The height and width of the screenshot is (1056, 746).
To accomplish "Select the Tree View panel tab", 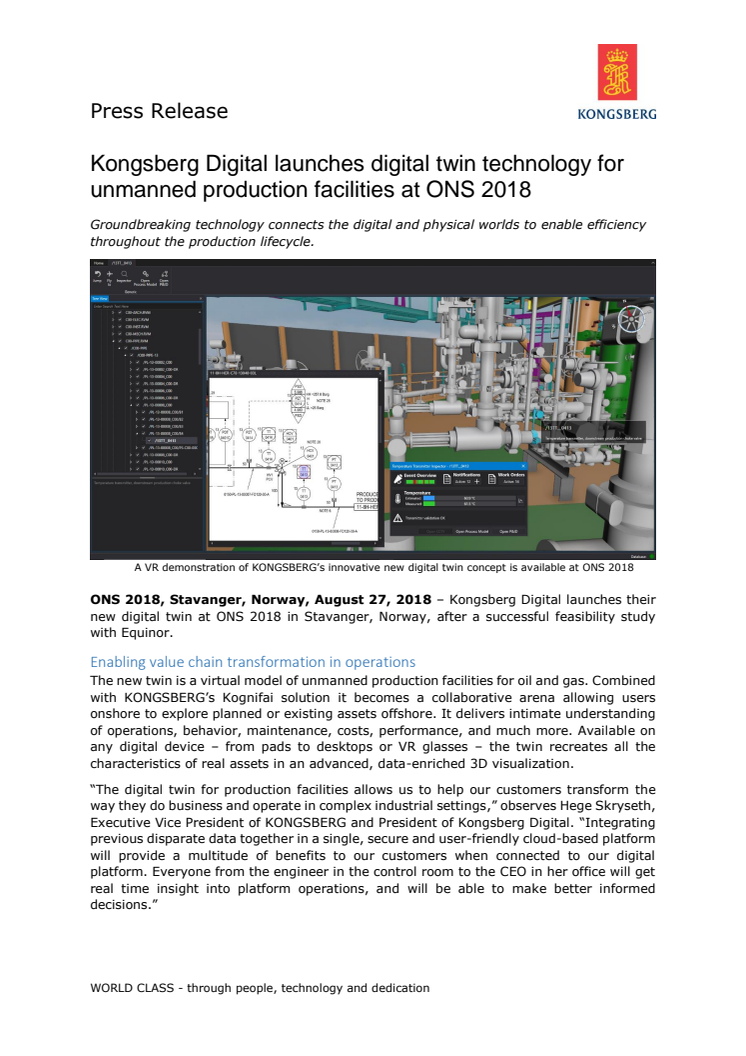I will [100, 298].
